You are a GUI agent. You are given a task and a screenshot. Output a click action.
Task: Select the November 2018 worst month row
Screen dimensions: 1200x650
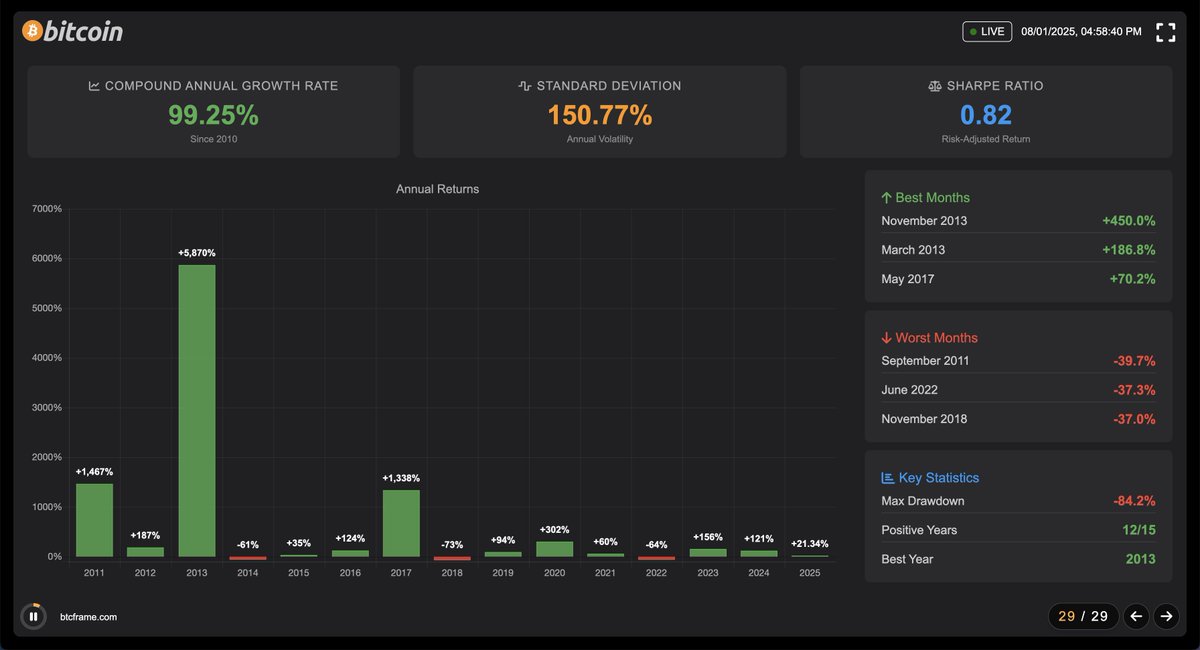(1018, 418)
